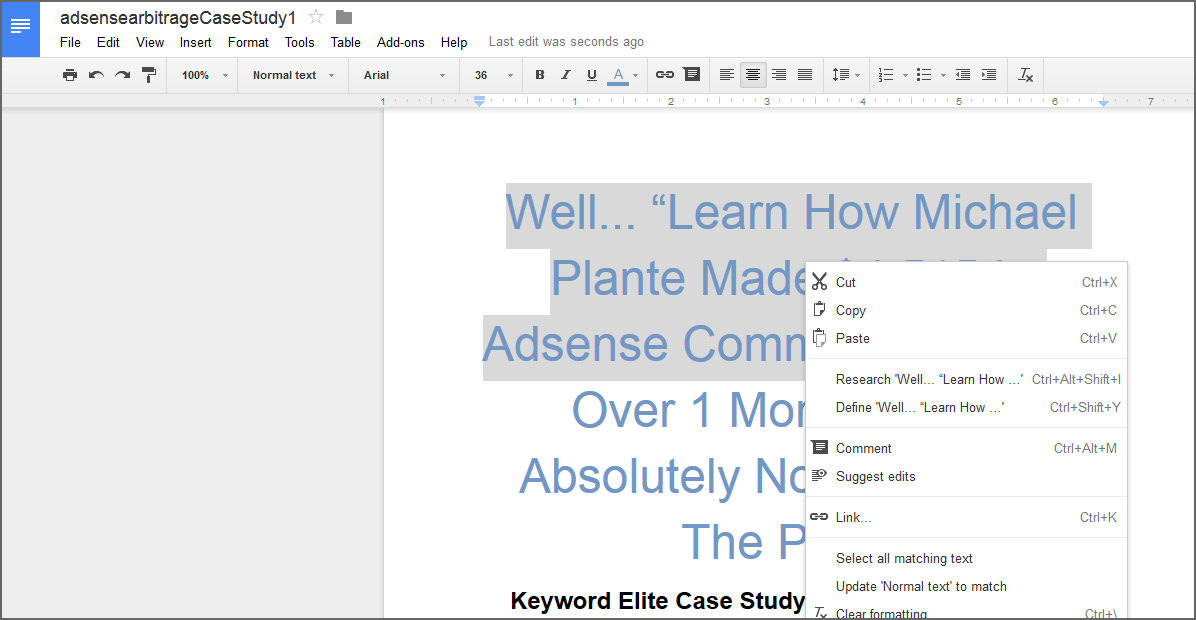This screenshot has width=1196, height=620.
Task: Open the font size 36 dropdown
Action: click(494, 75)
